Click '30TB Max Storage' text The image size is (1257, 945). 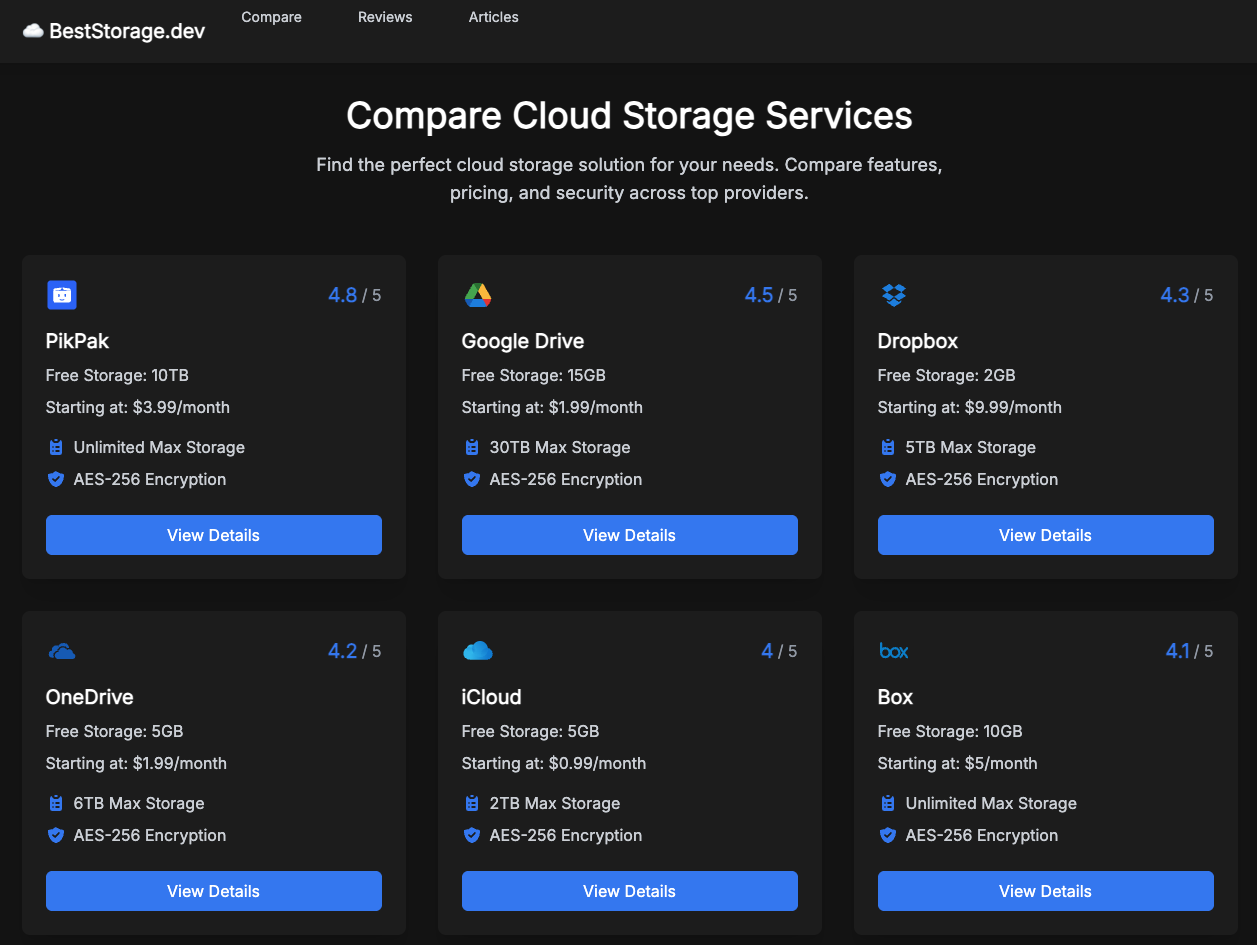[560, 447]
